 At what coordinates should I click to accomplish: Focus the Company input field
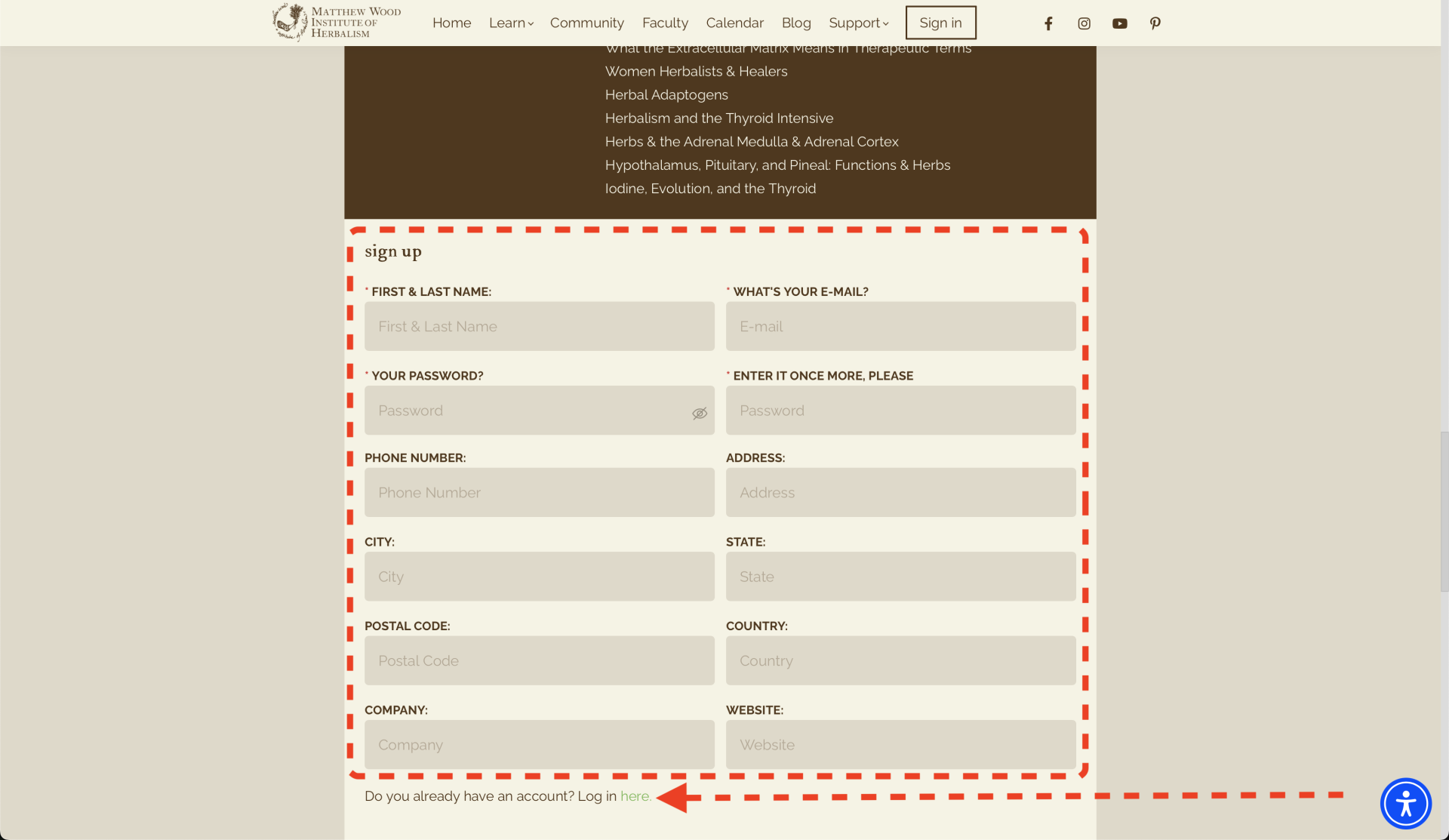pyautogui.click(x=539, y=745)
